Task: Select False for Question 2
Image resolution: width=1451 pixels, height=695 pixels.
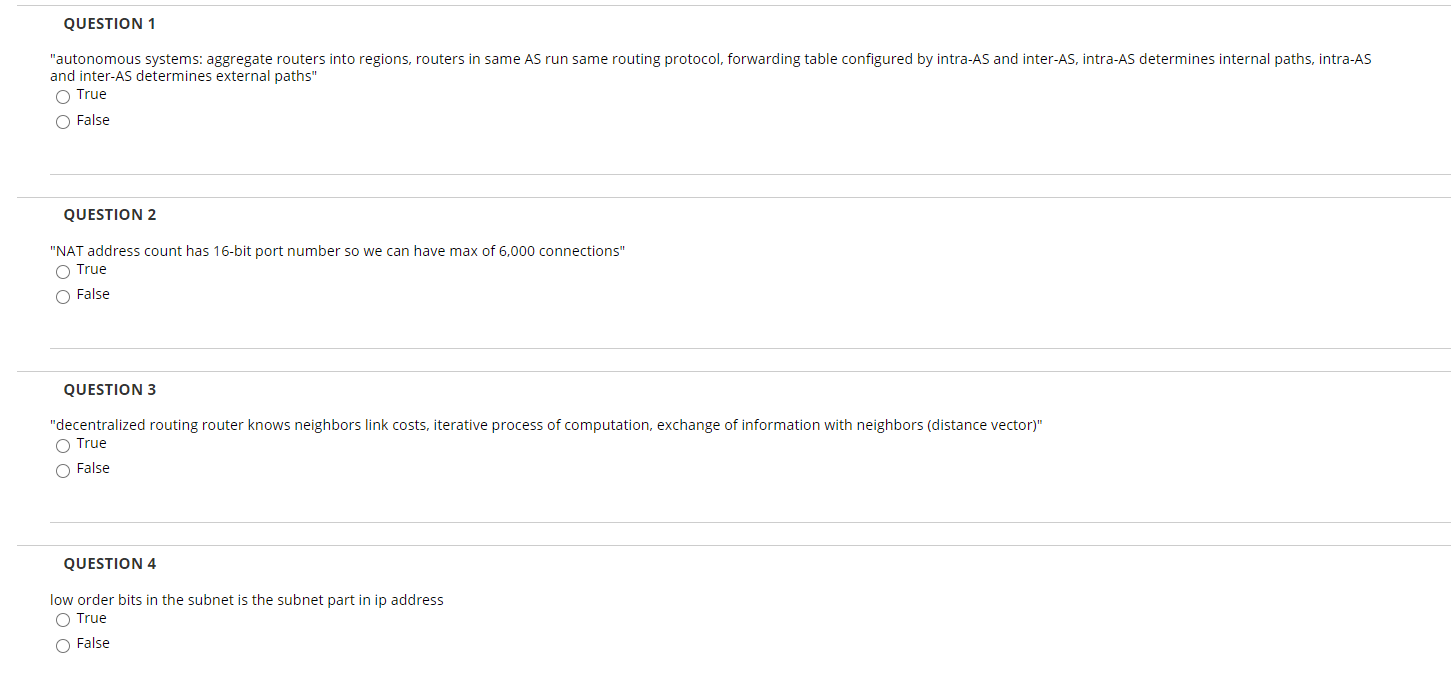Action: click(62, 296)
